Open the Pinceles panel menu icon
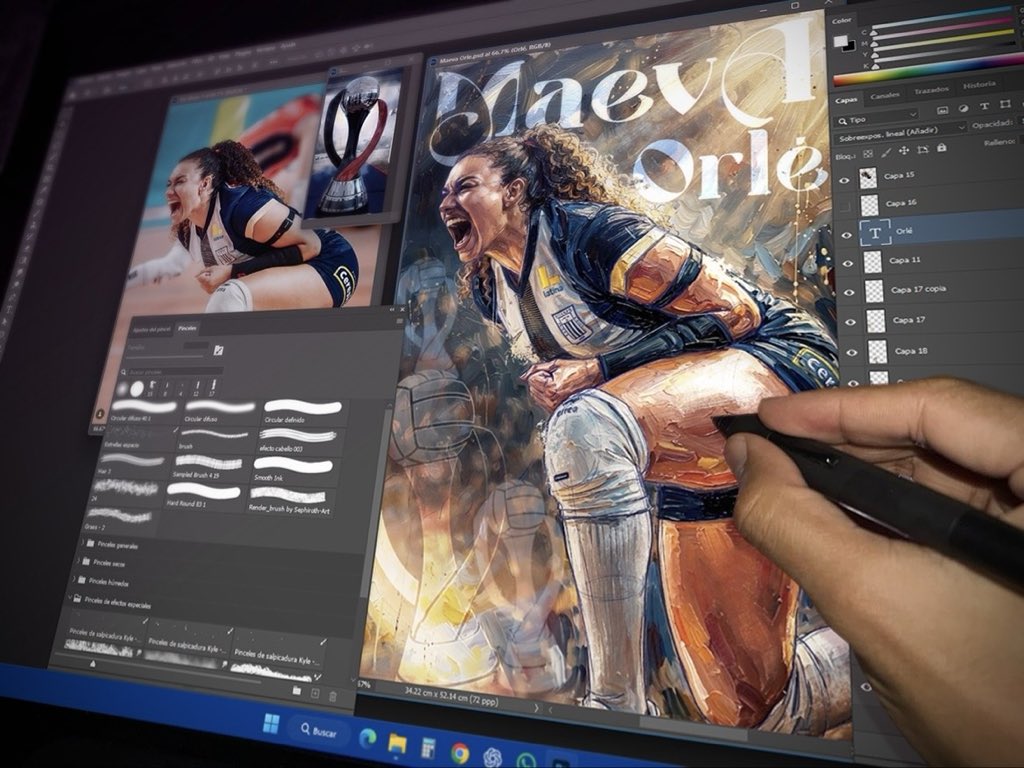 400,321
